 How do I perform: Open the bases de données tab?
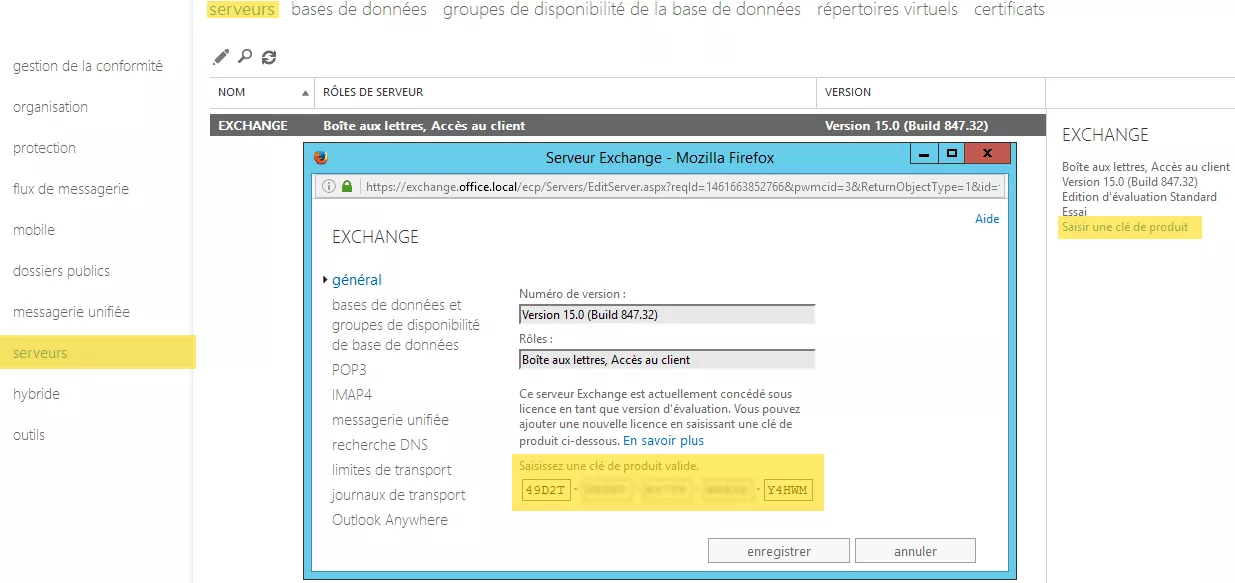click(359, 9)
